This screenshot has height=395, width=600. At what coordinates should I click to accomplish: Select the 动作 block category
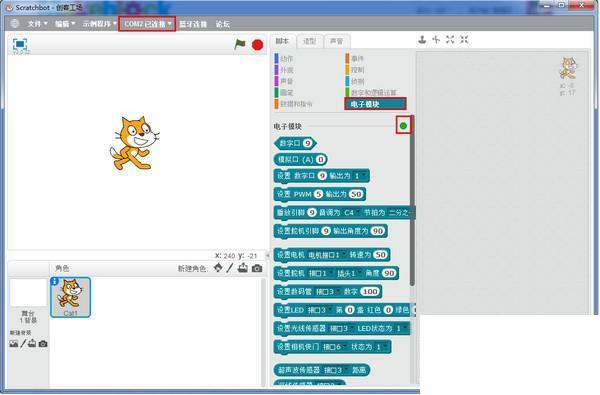click(286, 59)
